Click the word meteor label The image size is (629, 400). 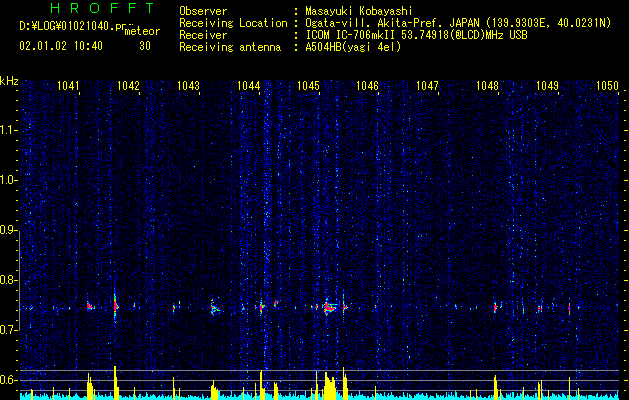[142, 31]
